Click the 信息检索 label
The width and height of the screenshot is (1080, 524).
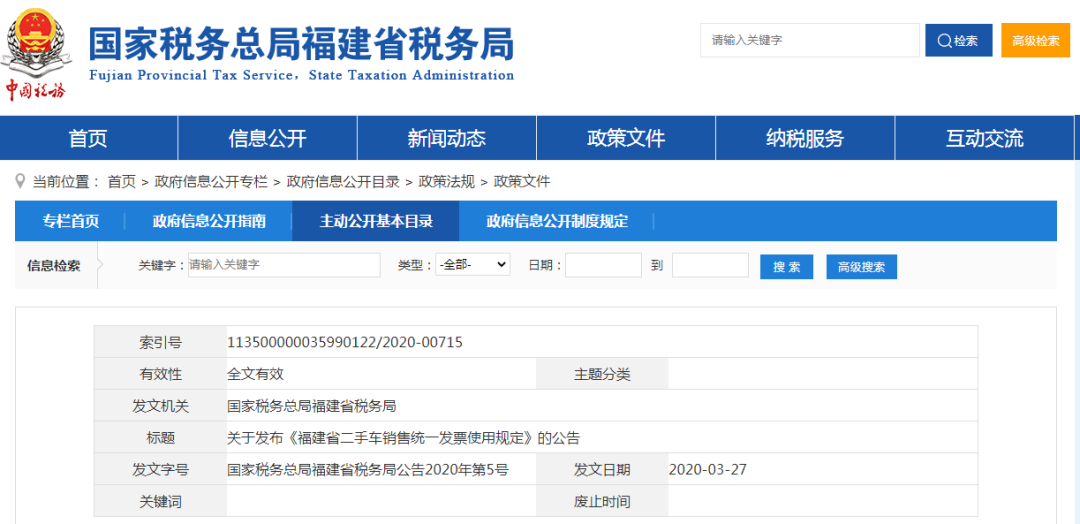[x=53, y=266]
